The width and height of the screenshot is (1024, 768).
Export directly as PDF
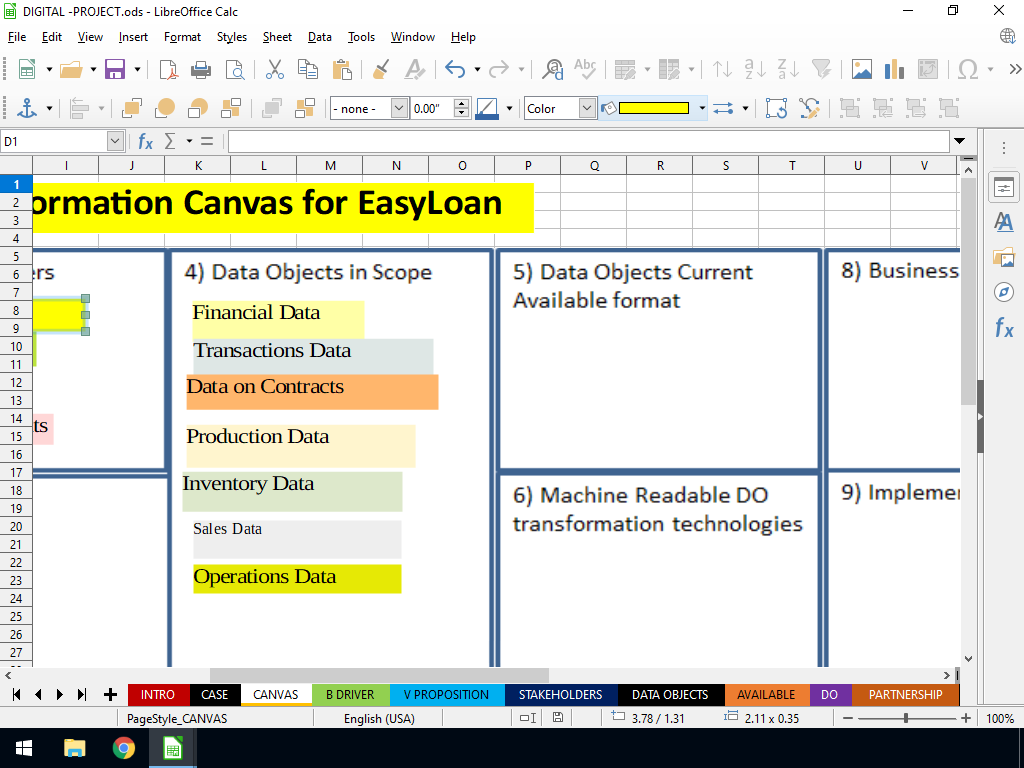click(168, 69)
